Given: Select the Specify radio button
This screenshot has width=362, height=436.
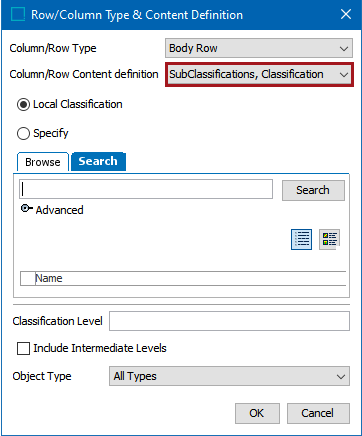Looking at the screenshot, I should 23,134.
